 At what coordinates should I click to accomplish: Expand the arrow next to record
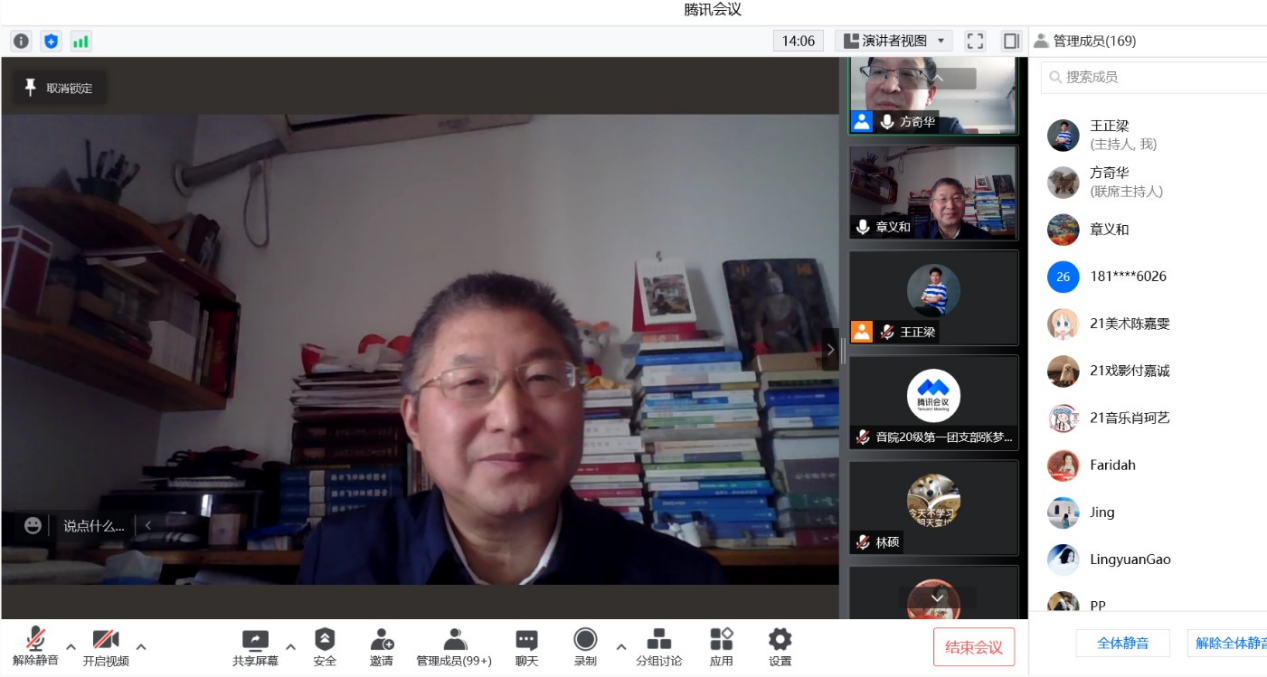pos(621,646)
